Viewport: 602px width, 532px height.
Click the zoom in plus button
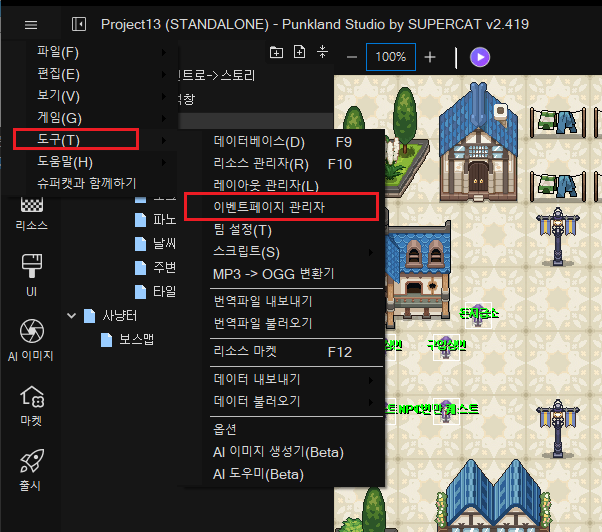(430, 57)
